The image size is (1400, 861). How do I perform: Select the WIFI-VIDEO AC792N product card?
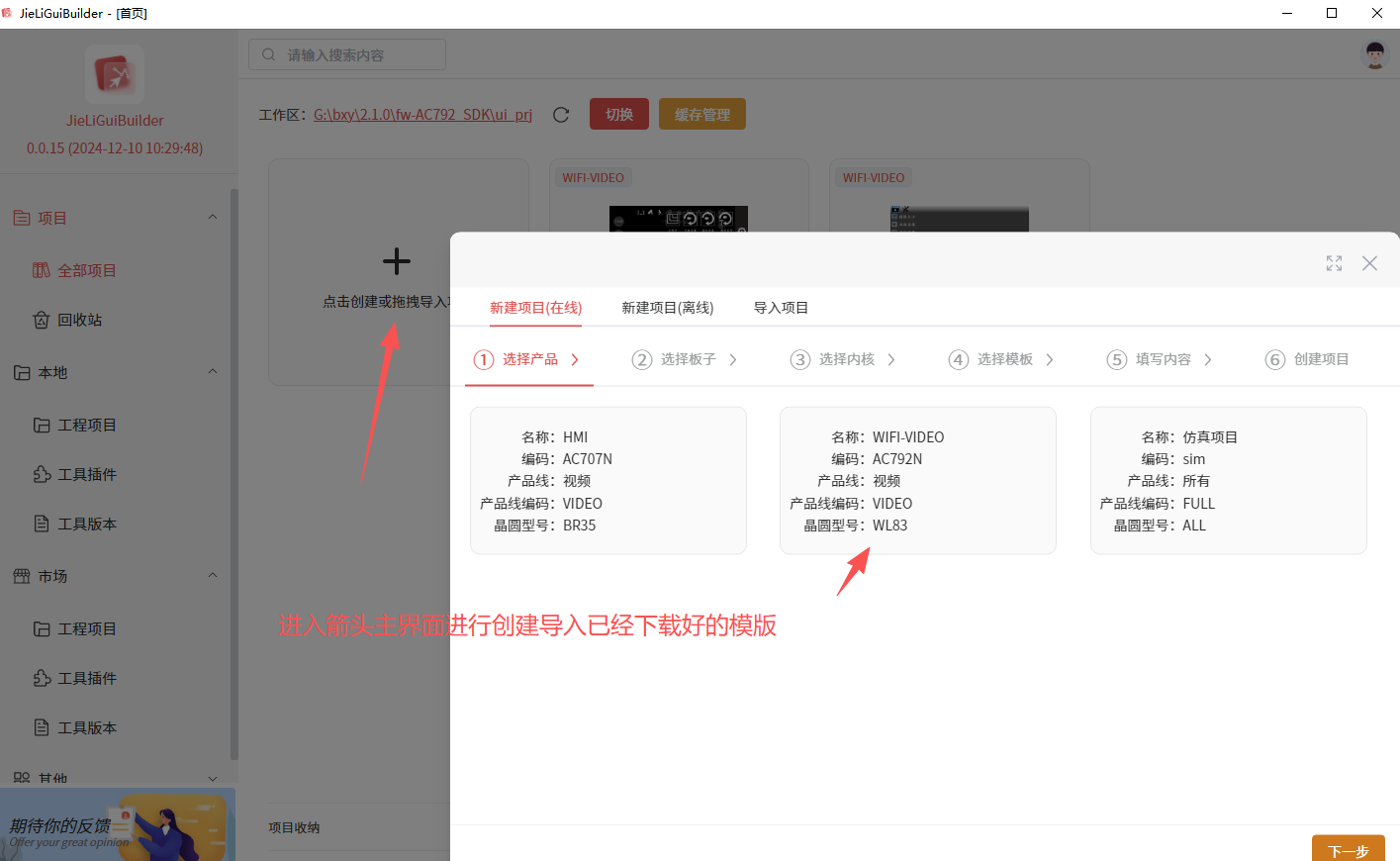pyautogui.click(x=918, y=481)
